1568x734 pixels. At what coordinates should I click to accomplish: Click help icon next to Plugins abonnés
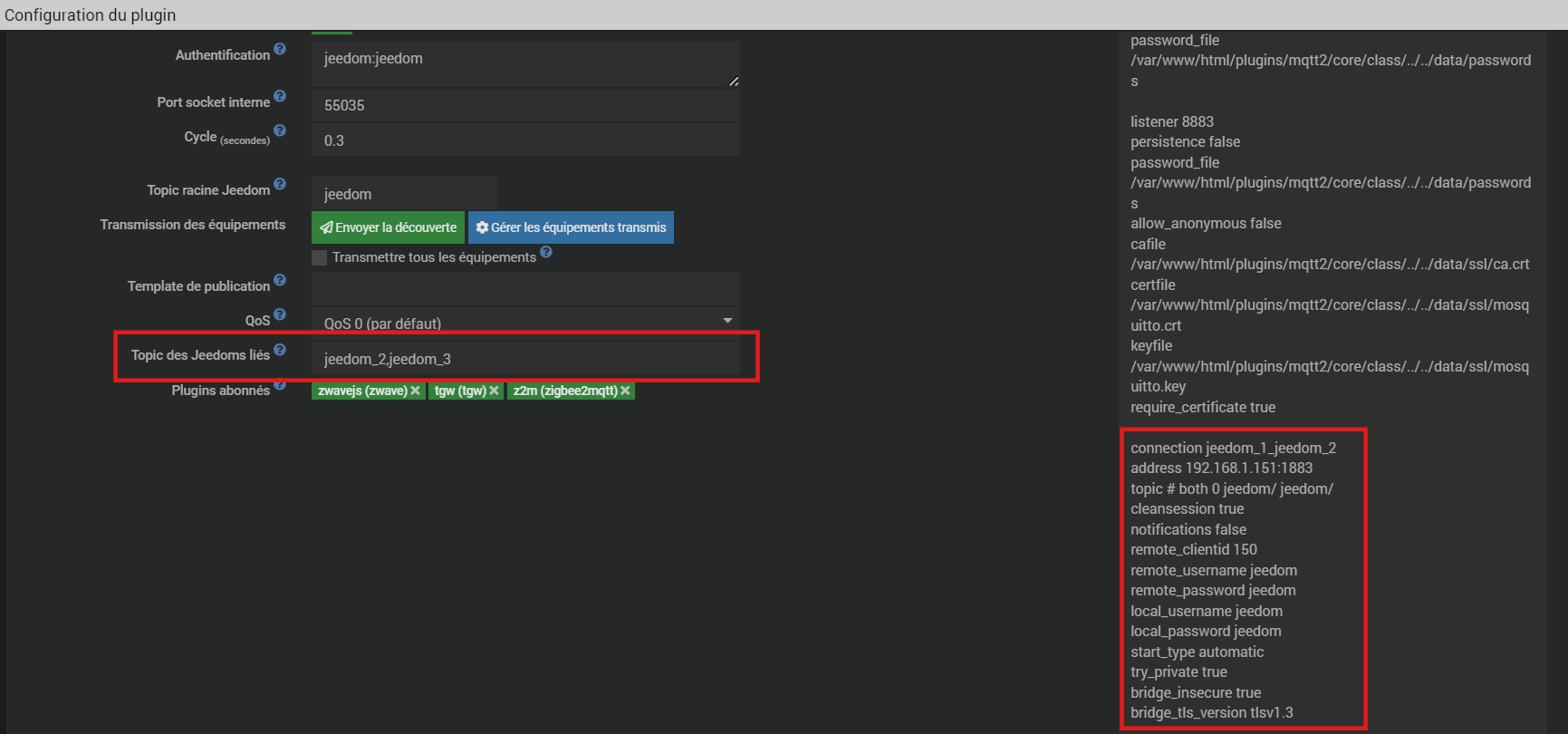280,384
